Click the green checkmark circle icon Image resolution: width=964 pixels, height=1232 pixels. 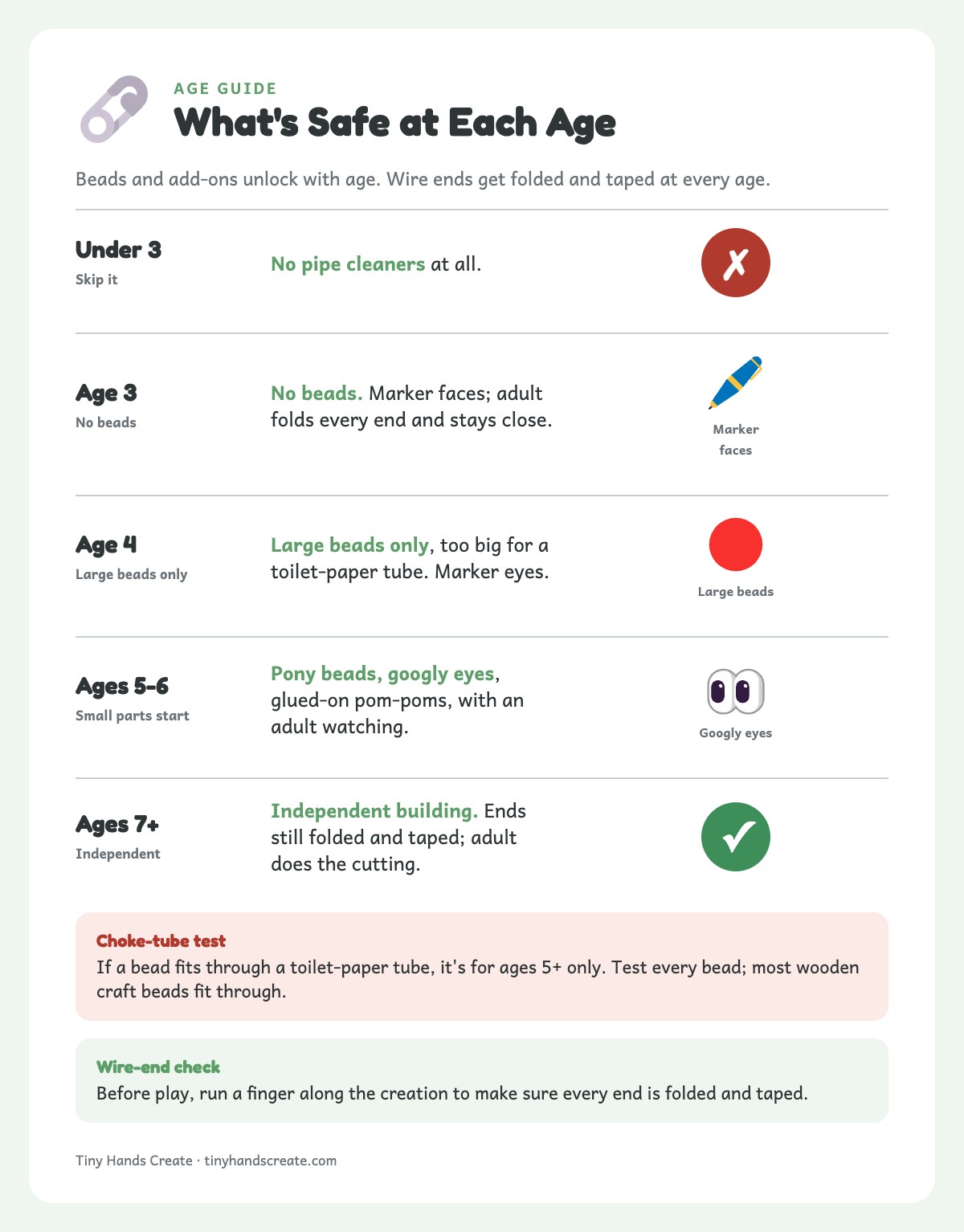(736, 837)
